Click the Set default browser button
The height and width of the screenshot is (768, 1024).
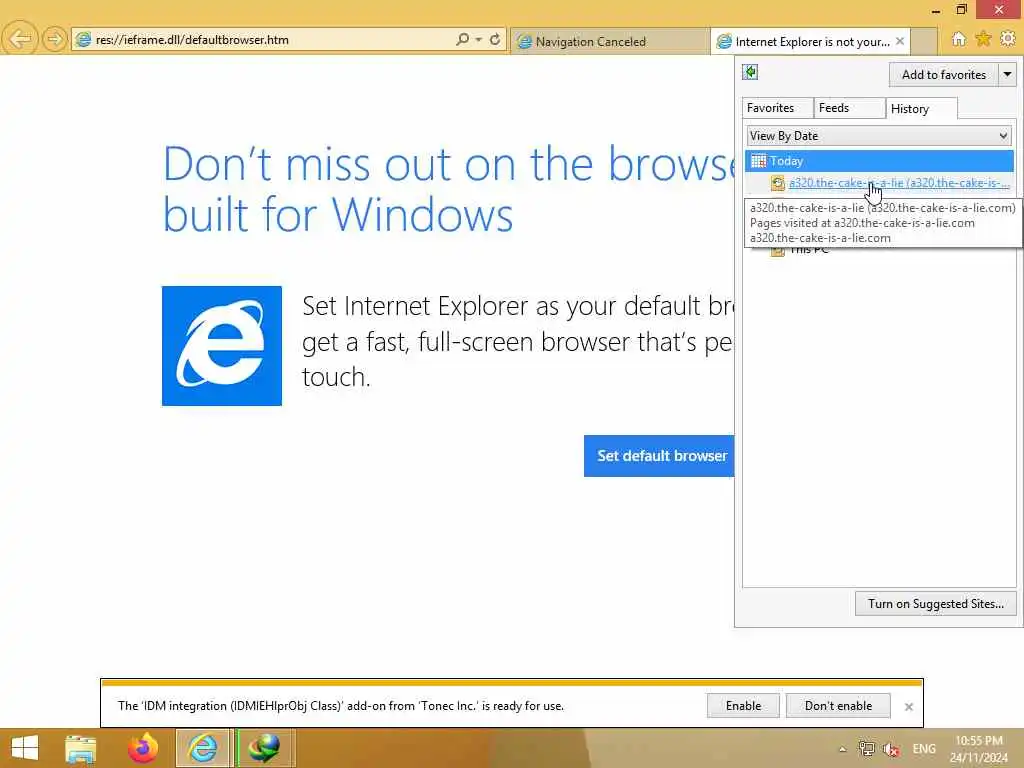[660, 456]
